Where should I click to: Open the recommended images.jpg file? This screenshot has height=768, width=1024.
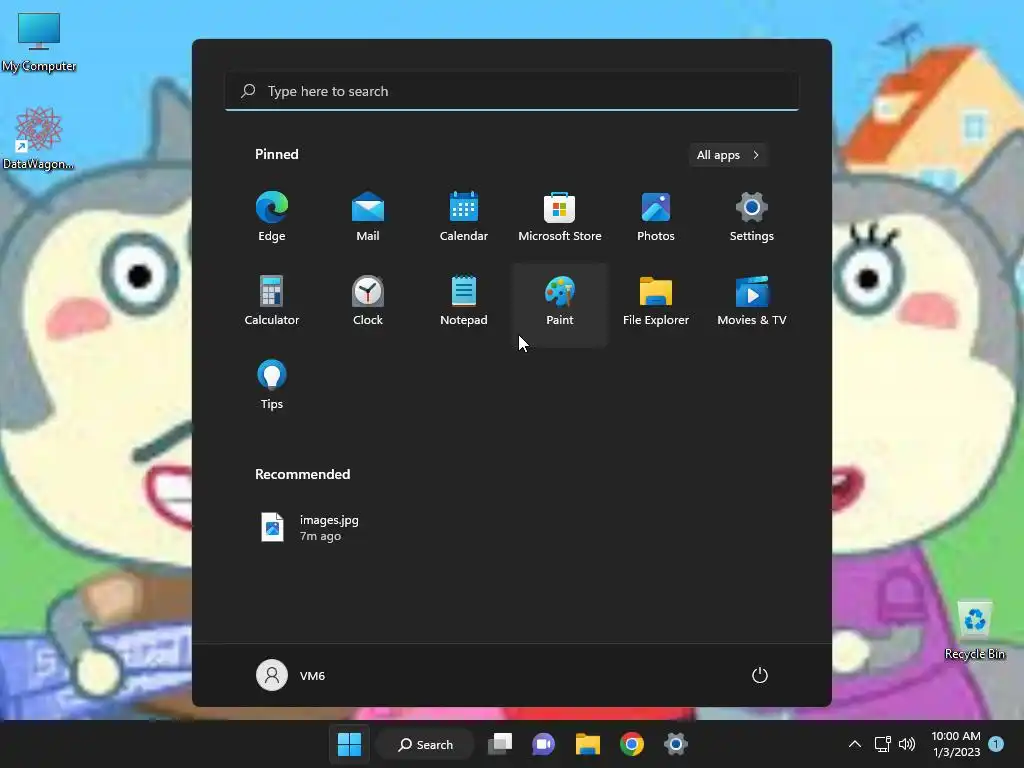tap(310, 528)
